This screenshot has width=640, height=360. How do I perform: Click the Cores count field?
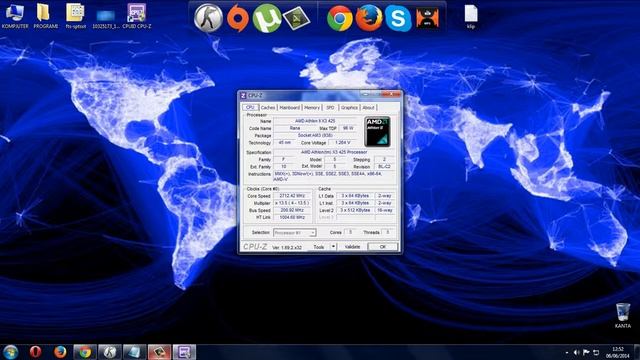click(x=350, y=232)
